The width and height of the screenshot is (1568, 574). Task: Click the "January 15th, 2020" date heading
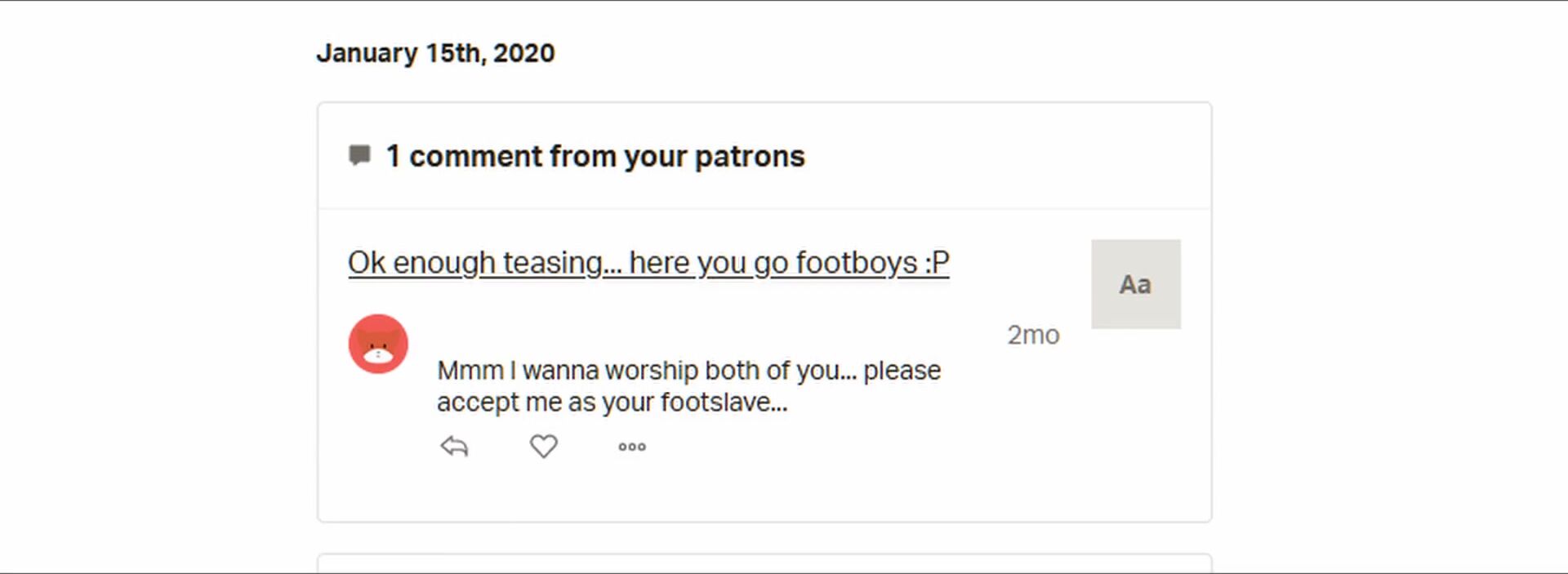pos(435,53)
